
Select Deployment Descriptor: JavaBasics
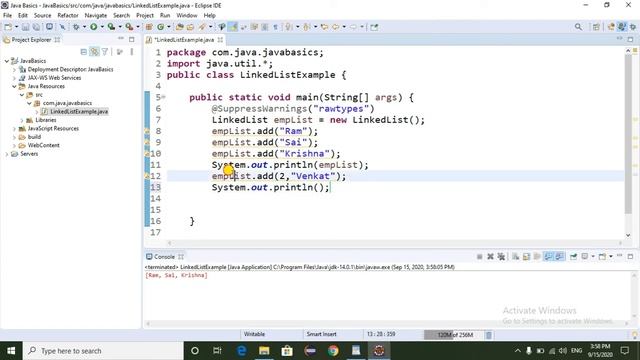point(70,69)
